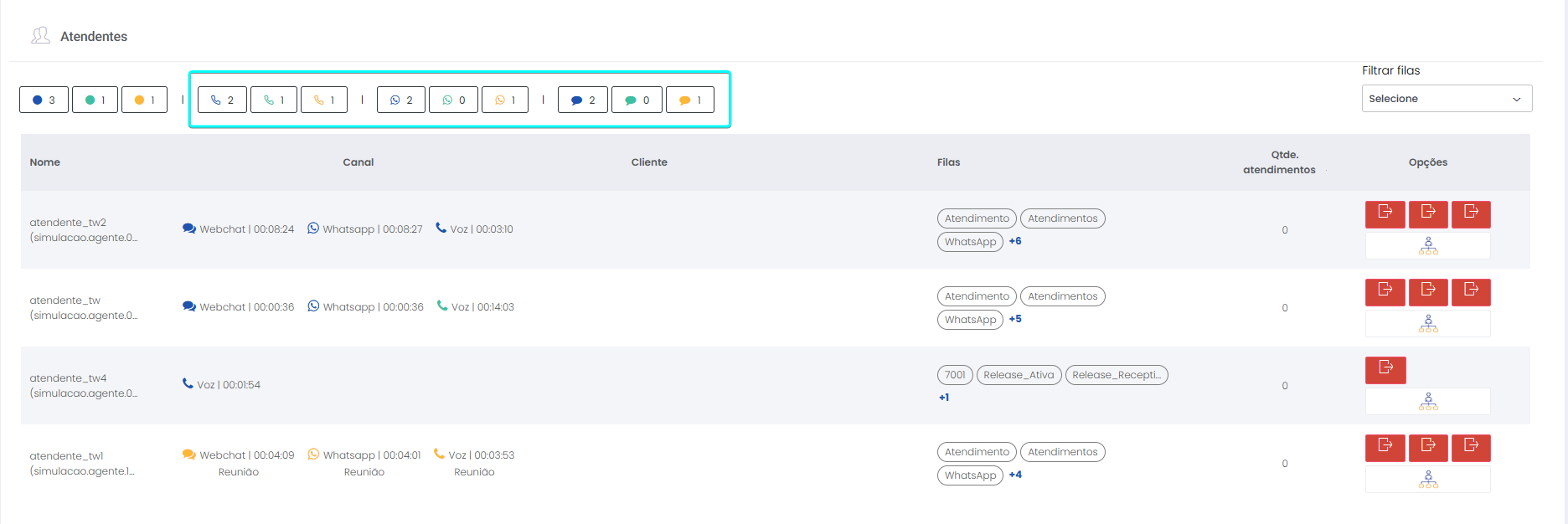The image size is (1568, 524).
Task: Toggle the green dot status filter showing 1
Action: click(x=95, y=100)
